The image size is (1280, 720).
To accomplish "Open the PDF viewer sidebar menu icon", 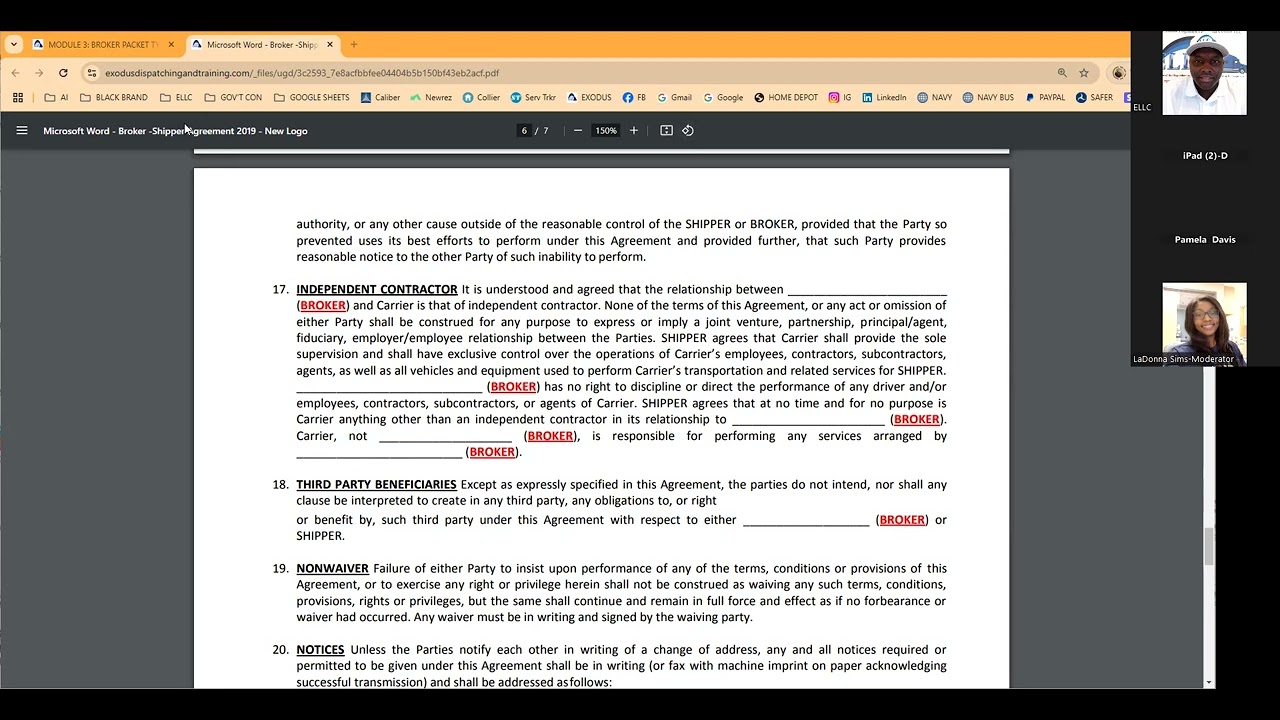I will [x=21, y=130].
